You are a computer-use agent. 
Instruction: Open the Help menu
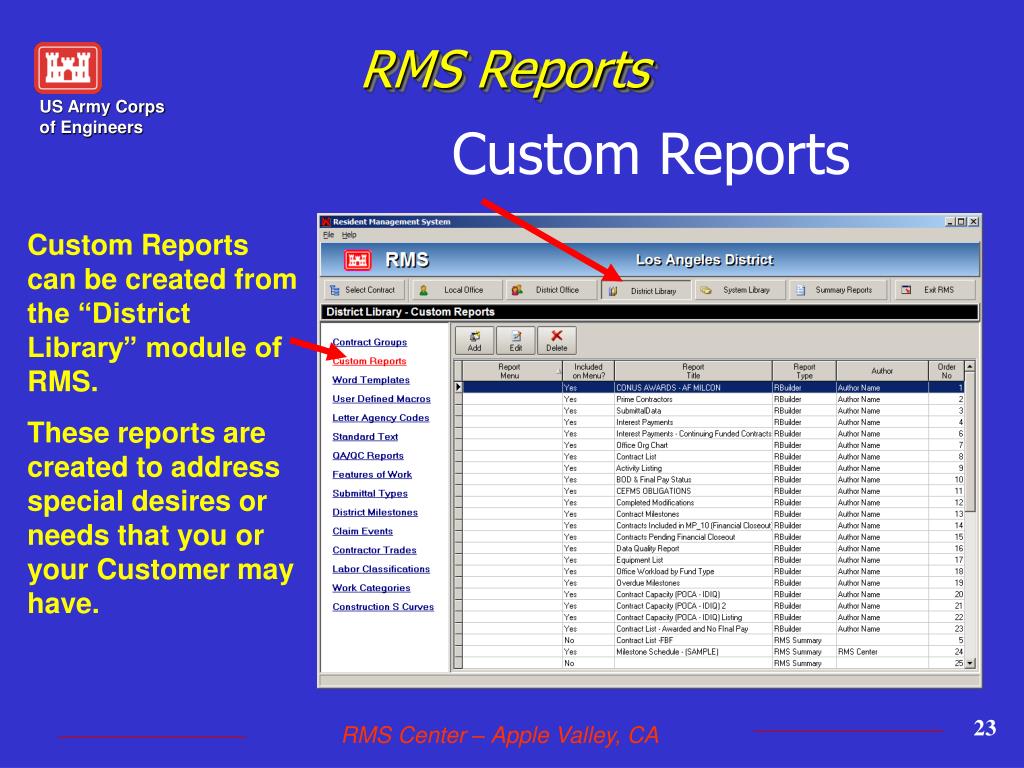point(349,235)
